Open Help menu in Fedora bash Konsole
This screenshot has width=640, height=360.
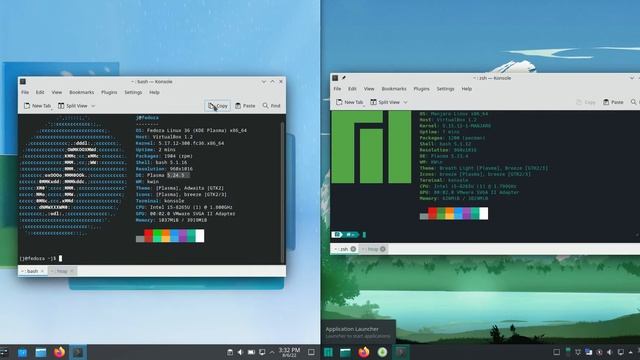pyautogui.click(x=154, y=93)
